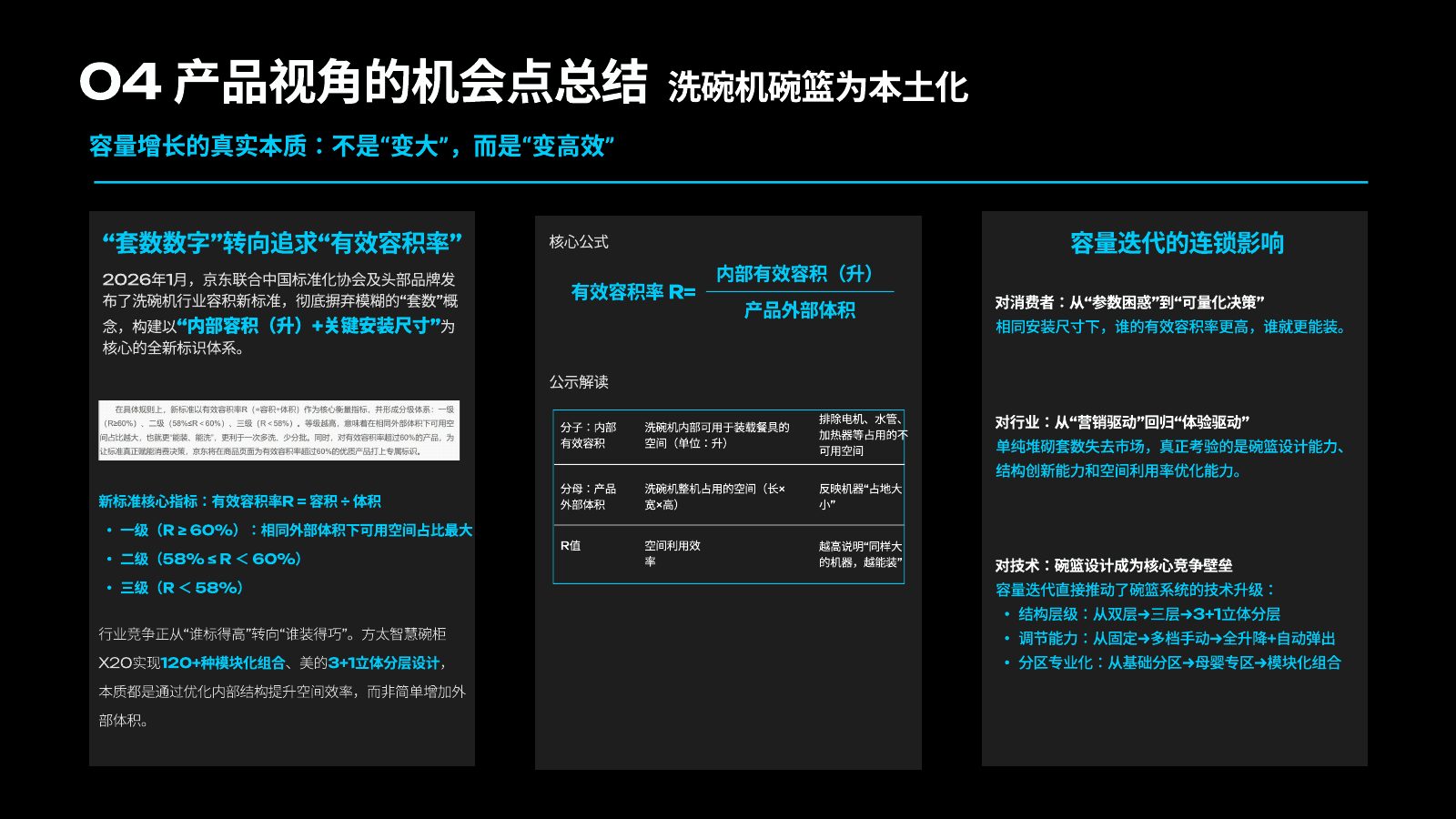
Task: Click table cell "洗碗机整机占用的空间（长×宽×高）"
Action: (715, 497)
